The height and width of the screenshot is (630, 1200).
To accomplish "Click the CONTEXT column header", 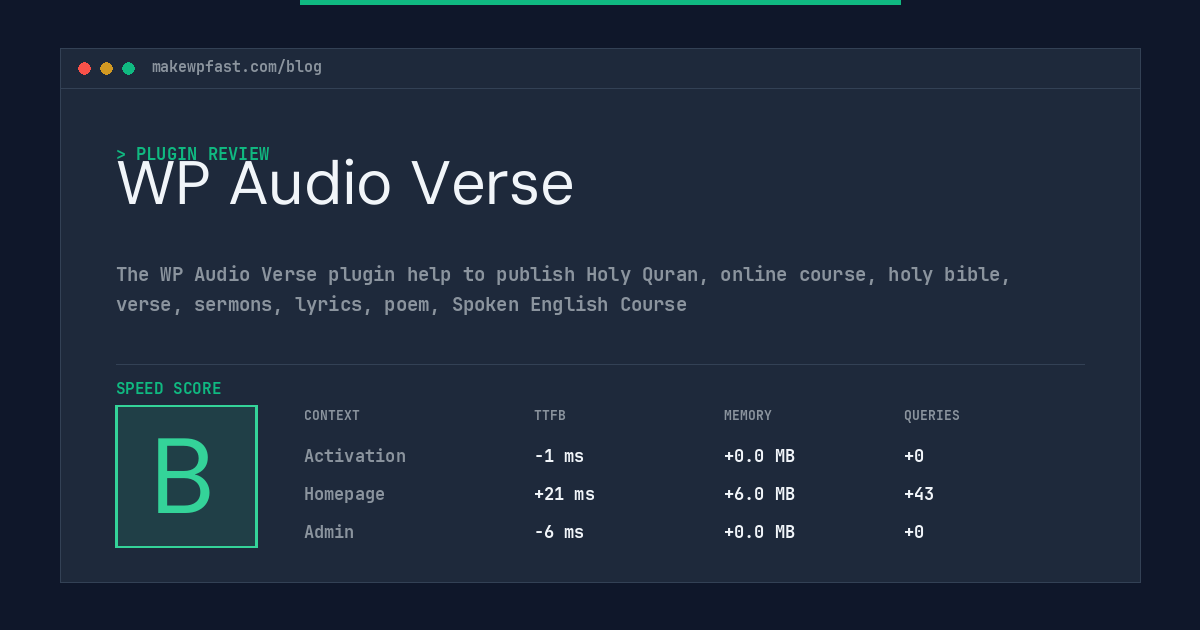I will [x=332, y=416].
